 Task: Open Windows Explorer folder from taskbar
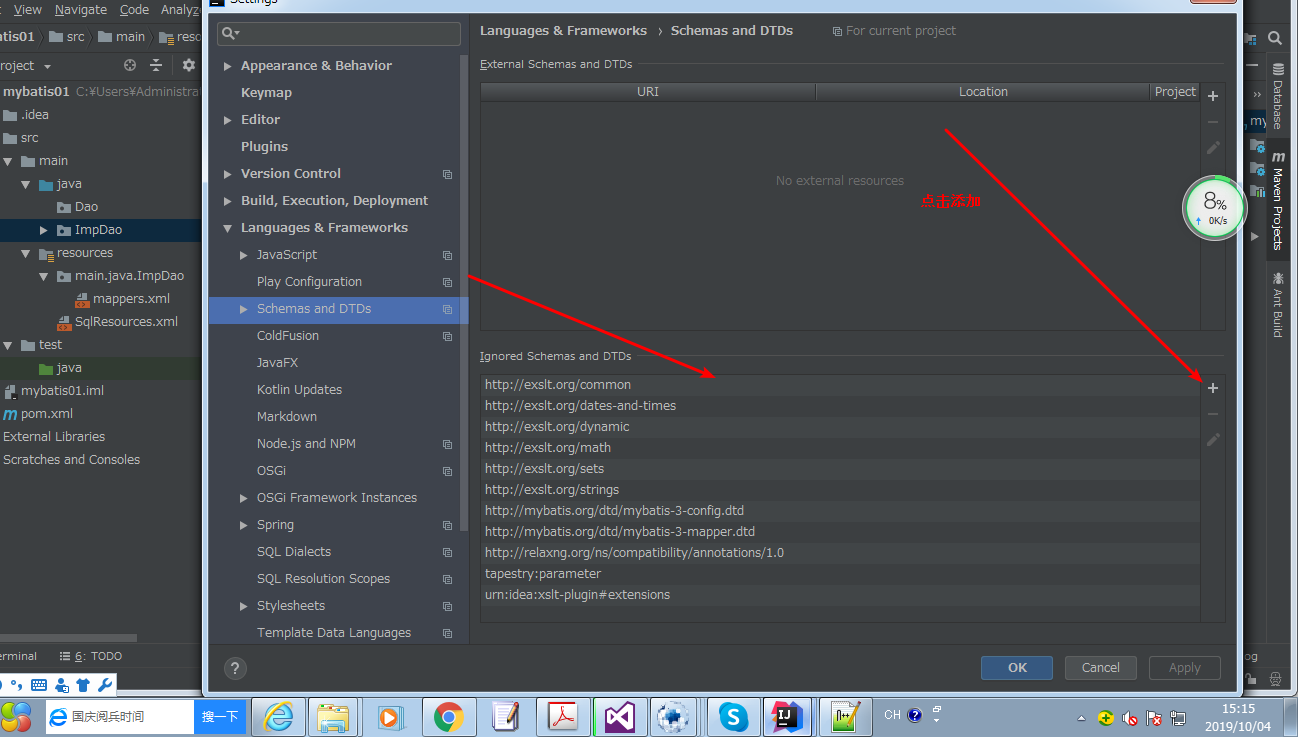pyautogui.click(x=334, y=716)
